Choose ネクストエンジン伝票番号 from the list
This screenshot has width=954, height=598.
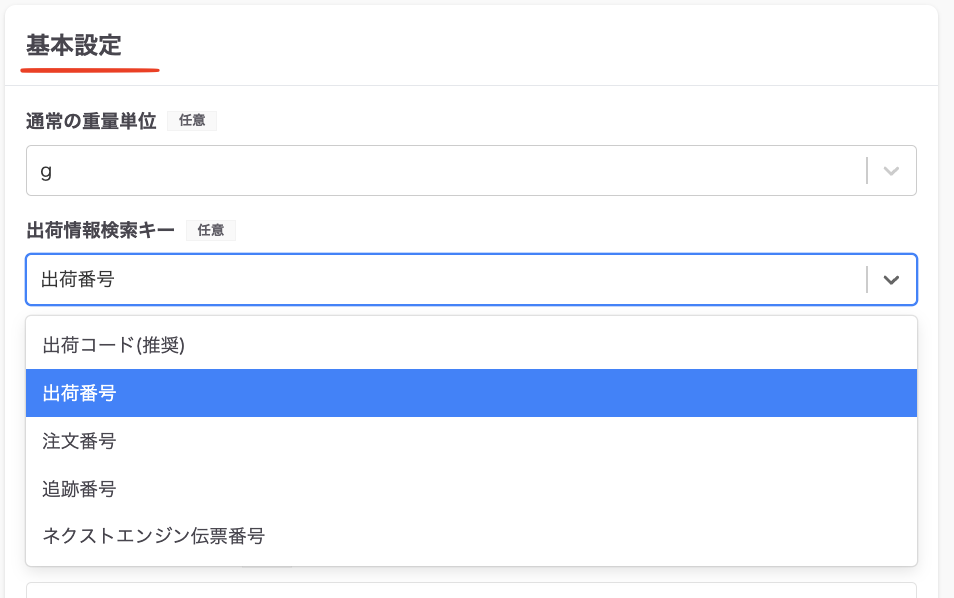[x=153, y=536]
